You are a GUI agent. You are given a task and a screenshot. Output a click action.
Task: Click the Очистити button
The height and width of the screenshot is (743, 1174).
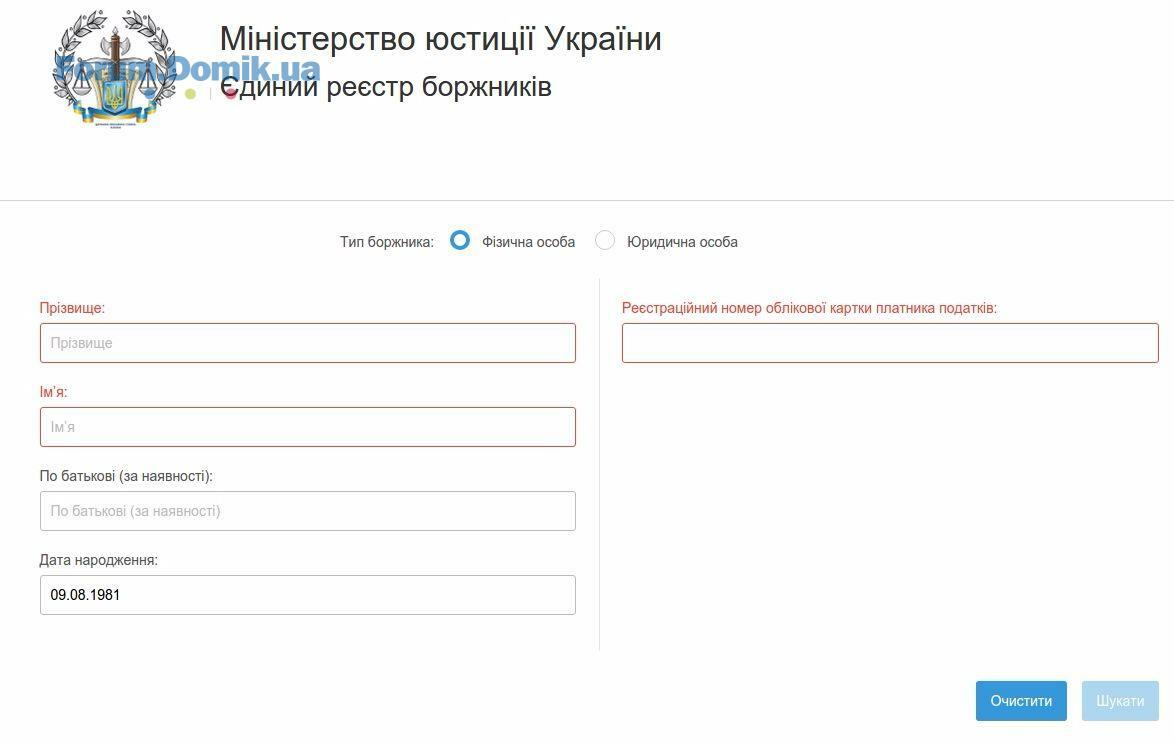(x=1021, y=701)
